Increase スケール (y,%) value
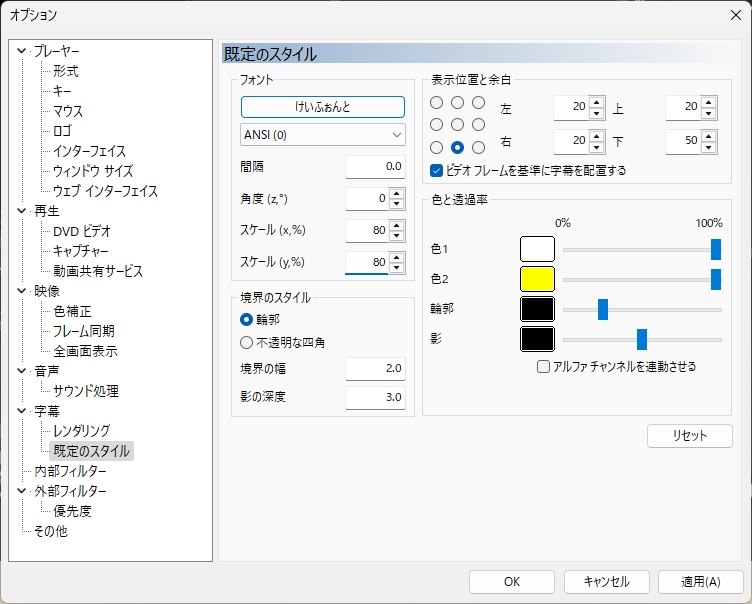752x604 pixels. [x=397, y=257]
